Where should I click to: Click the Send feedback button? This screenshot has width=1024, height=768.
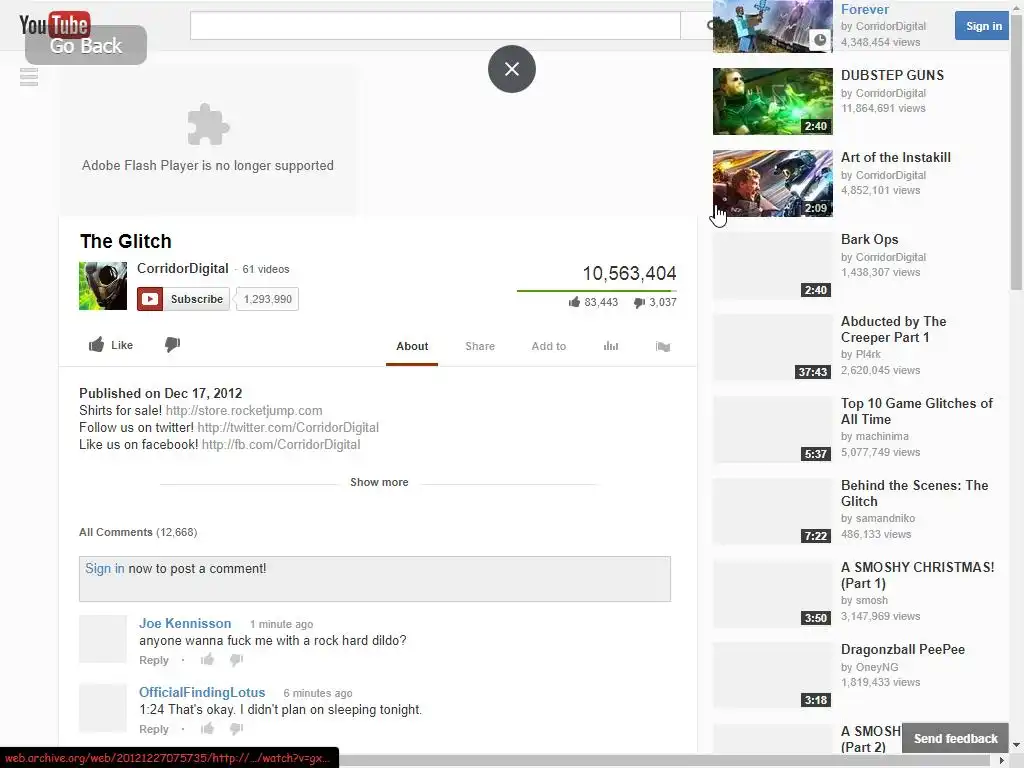(955, 739)
